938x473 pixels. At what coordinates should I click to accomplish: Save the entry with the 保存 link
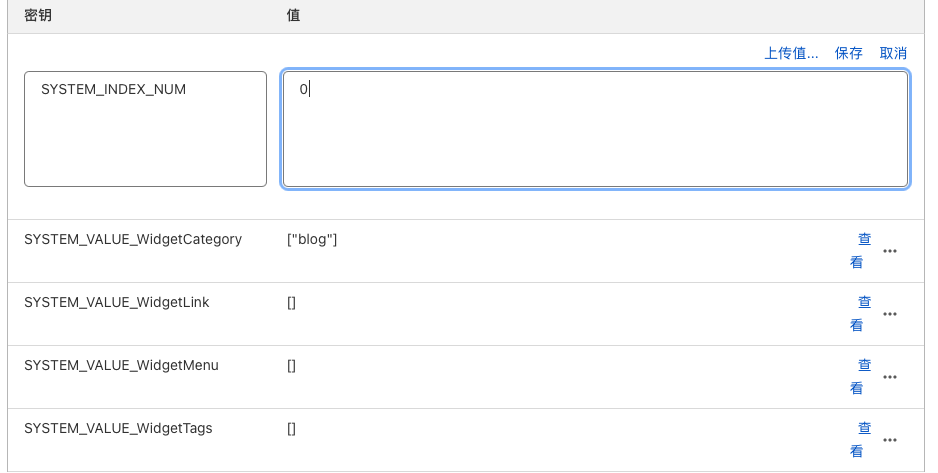point(849,53)
